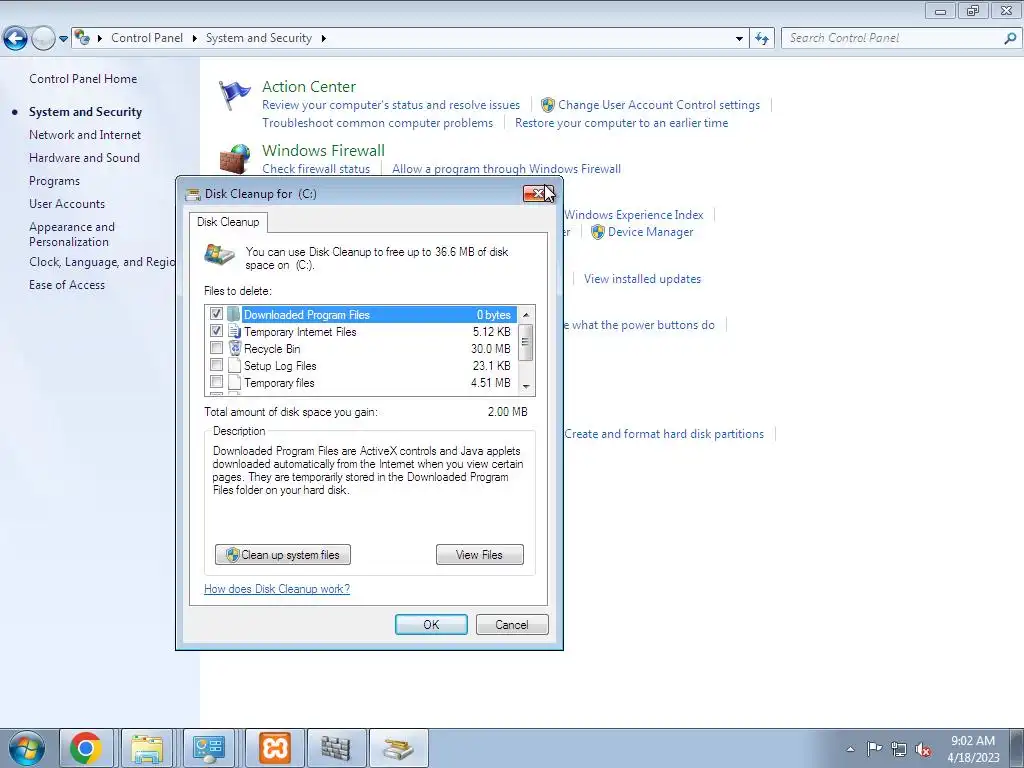Screen dimensions: 1024x768
Task: Check the Recycle Bin checkbox
Action: point(216,347)
